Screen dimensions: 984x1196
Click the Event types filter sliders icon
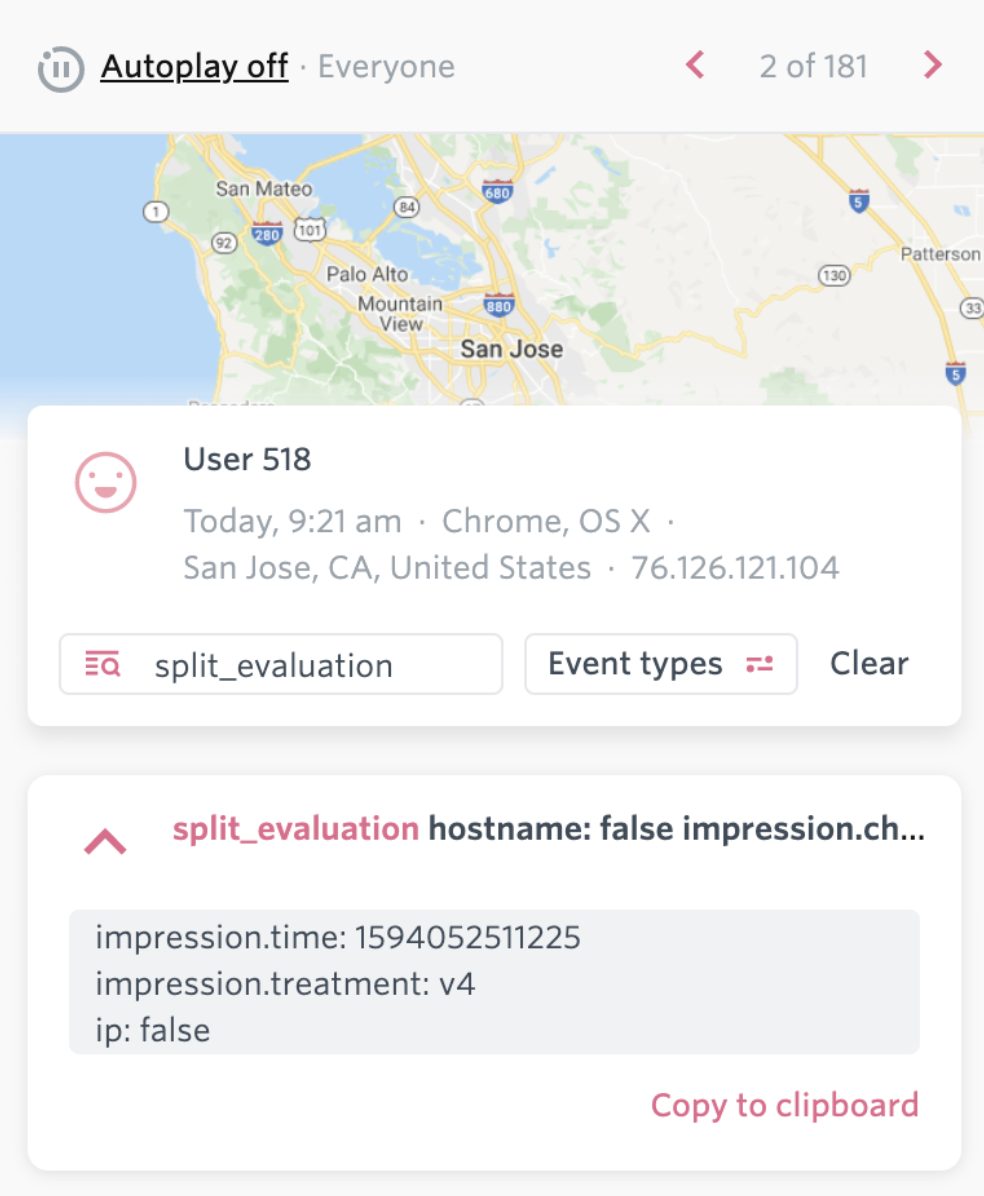[760, 665]
